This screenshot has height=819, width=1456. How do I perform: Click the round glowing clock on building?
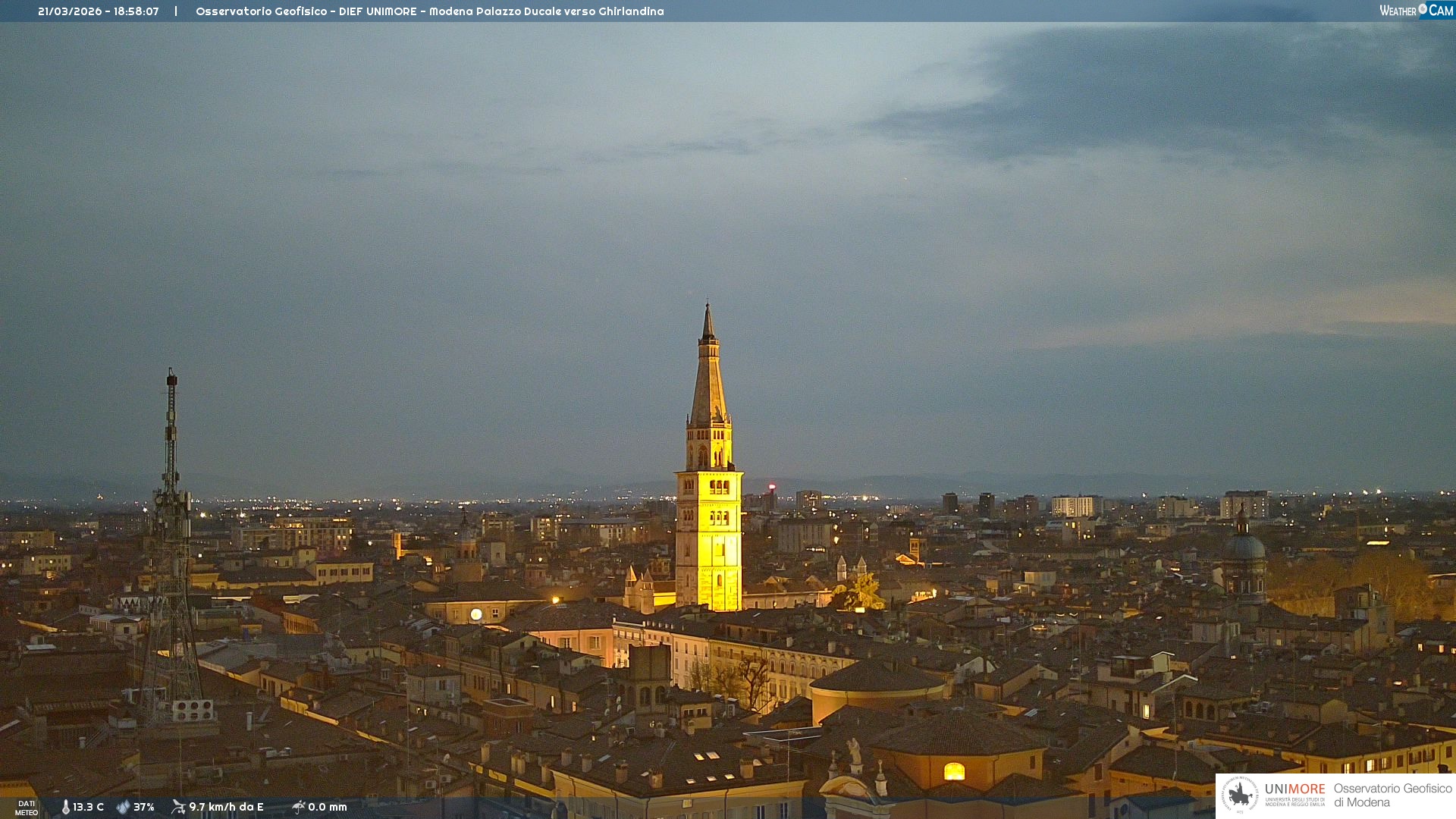476,614
